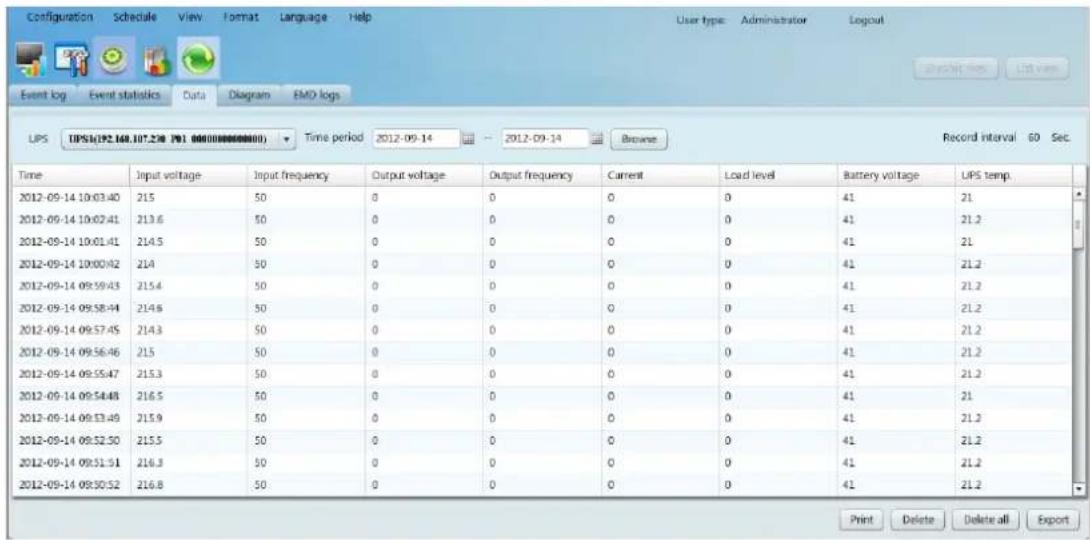Click the table scrollbar up arrow
This screenshot has height=540, width=1090.
[x=1080, y=192]
